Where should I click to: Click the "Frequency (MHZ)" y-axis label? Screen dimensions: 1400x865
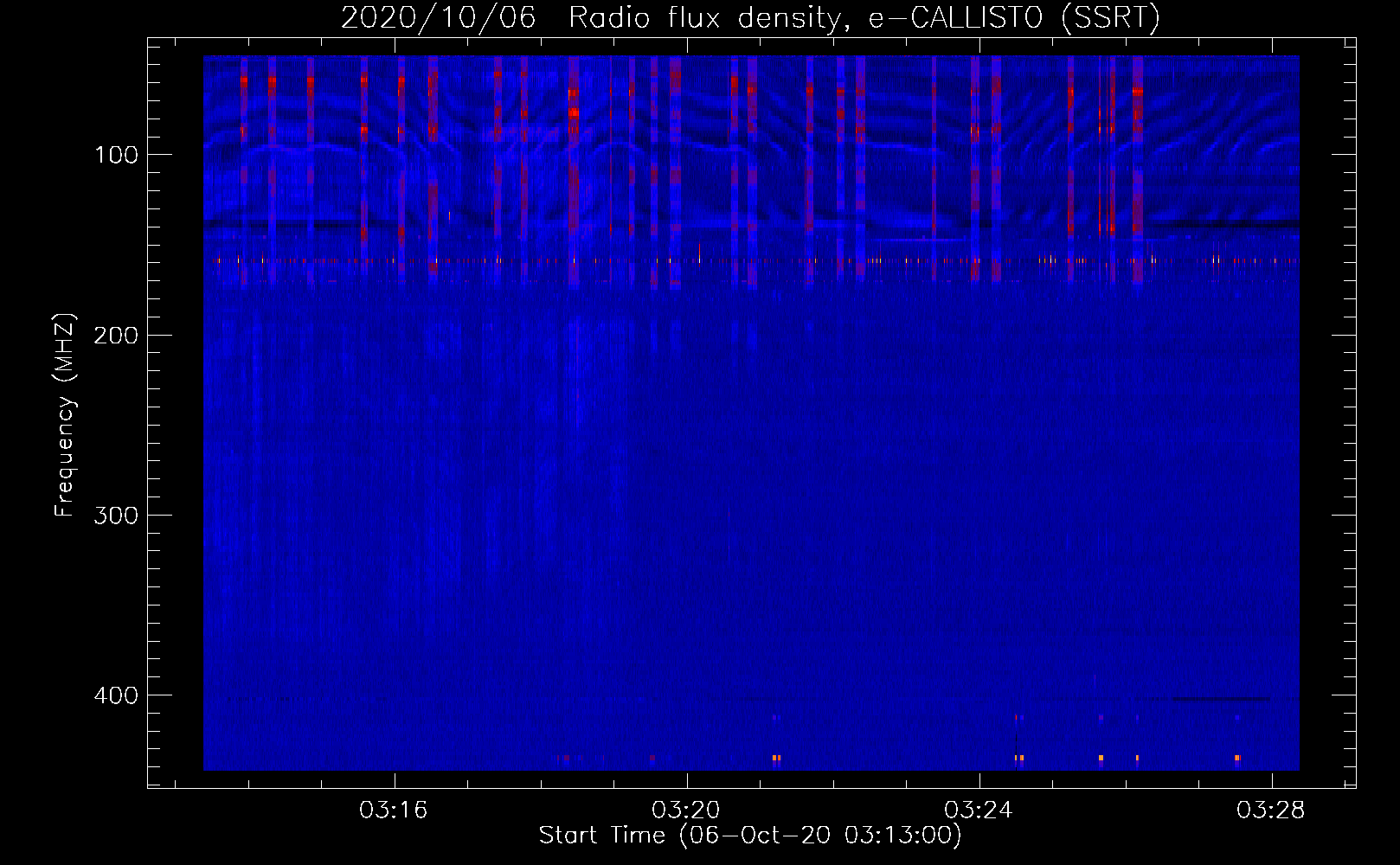(65, 415)
